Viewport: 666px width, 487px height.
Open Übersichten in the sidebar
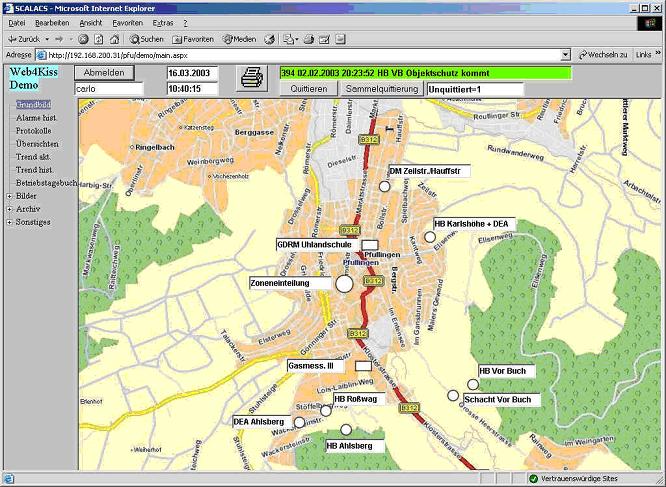37,144
